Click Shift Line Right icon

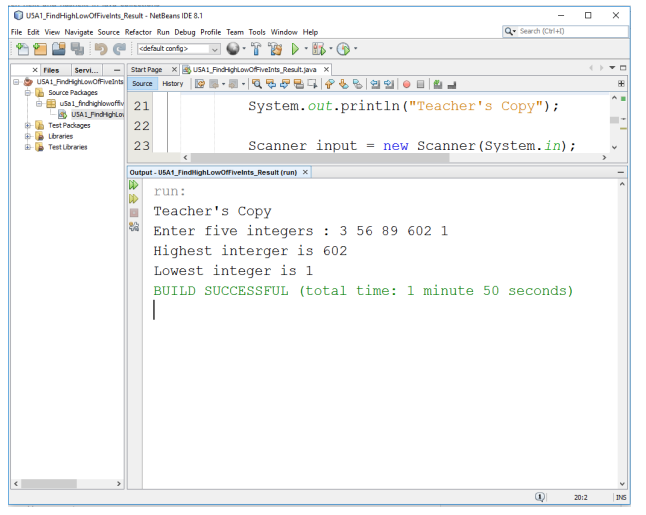[x=389, y=84]
